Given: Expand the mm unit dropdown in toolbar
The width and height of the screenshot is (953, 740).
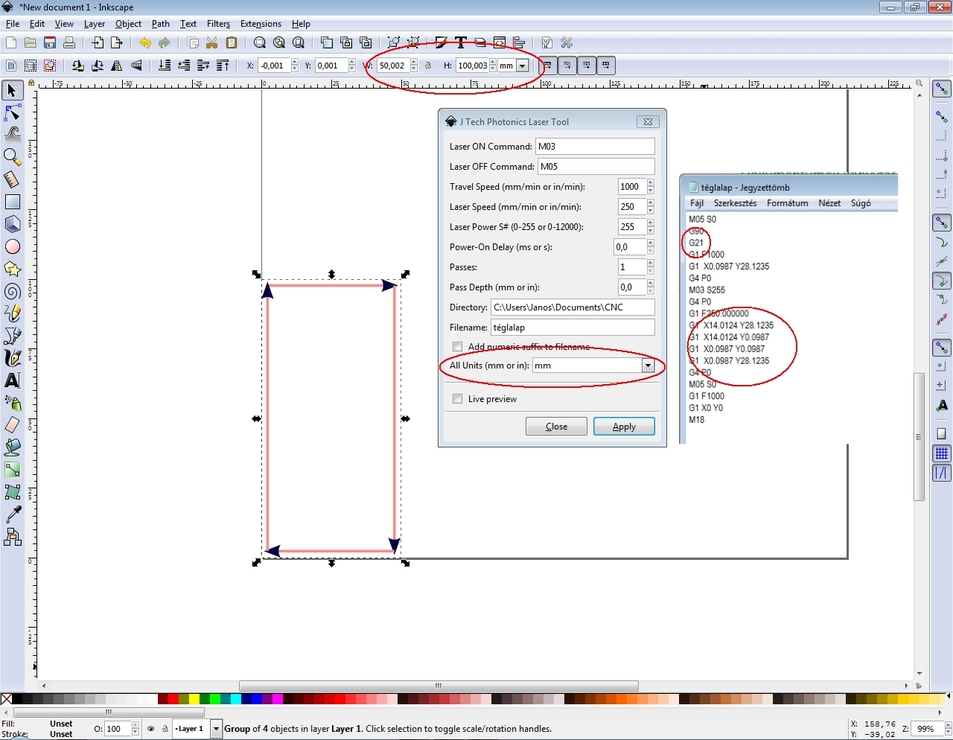Looking at the screenshot, I should [522, 66].
